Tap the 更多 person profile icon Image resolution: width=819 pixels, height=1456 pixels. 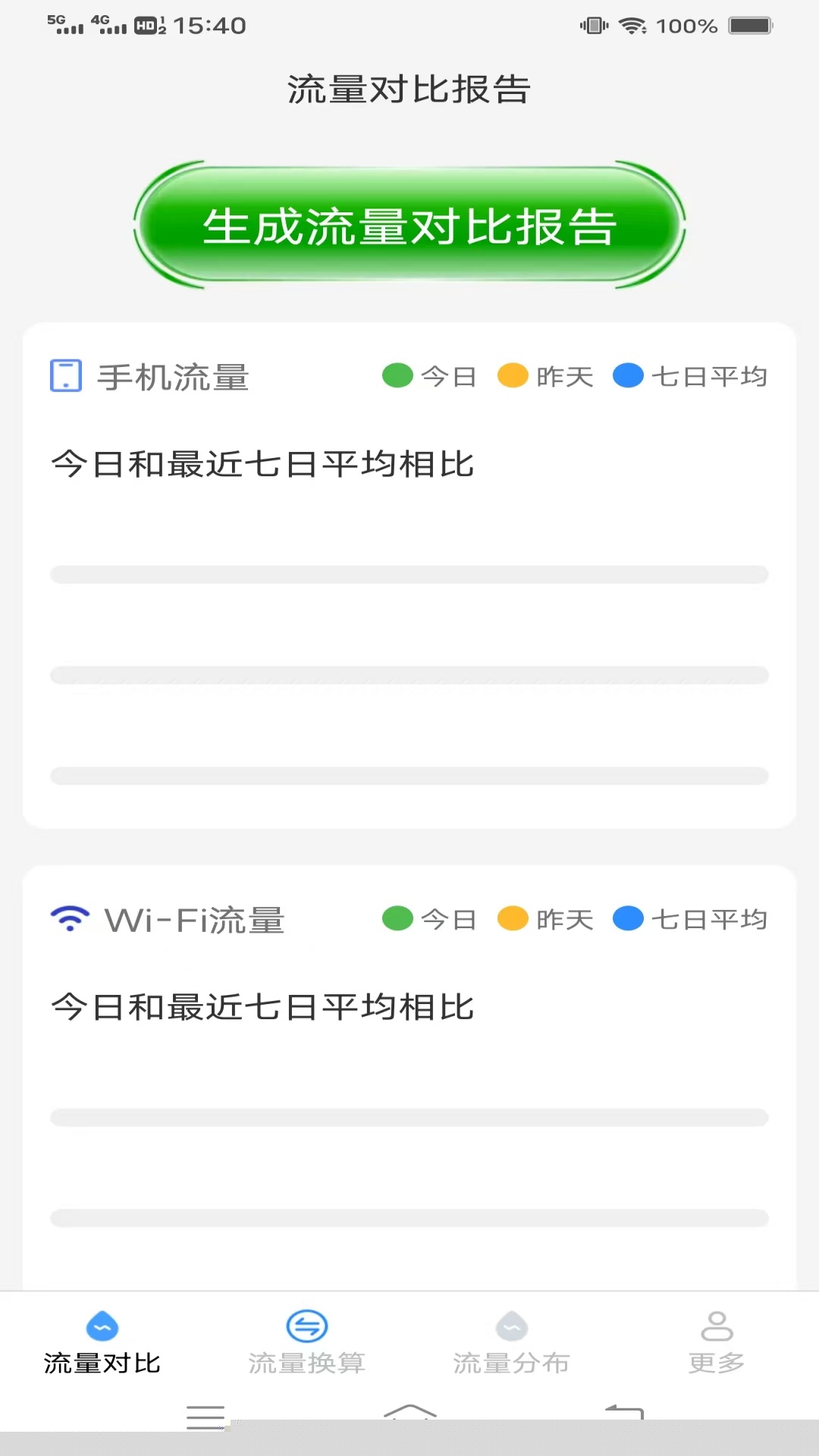717,1326
